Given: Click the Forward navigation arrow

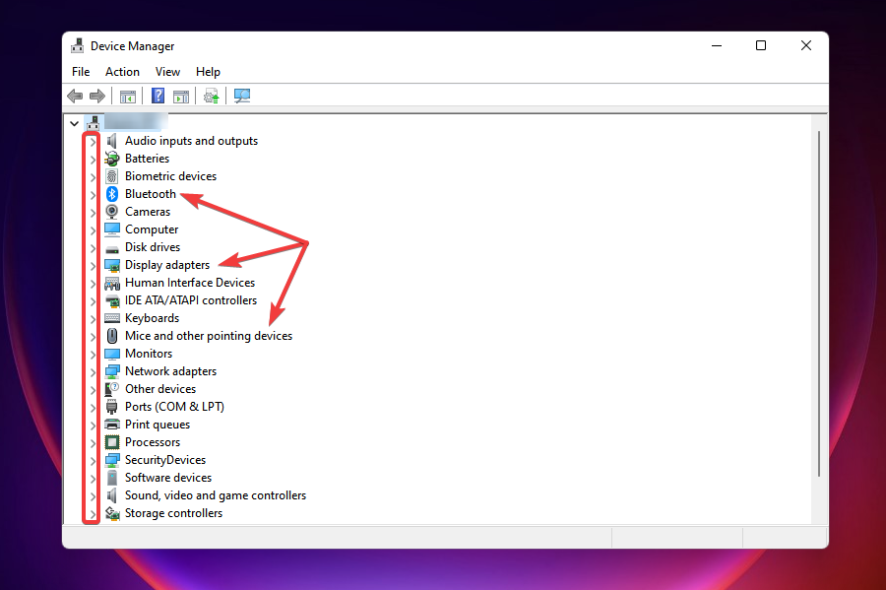Looking at the screenshot, I should click(97, 95).
